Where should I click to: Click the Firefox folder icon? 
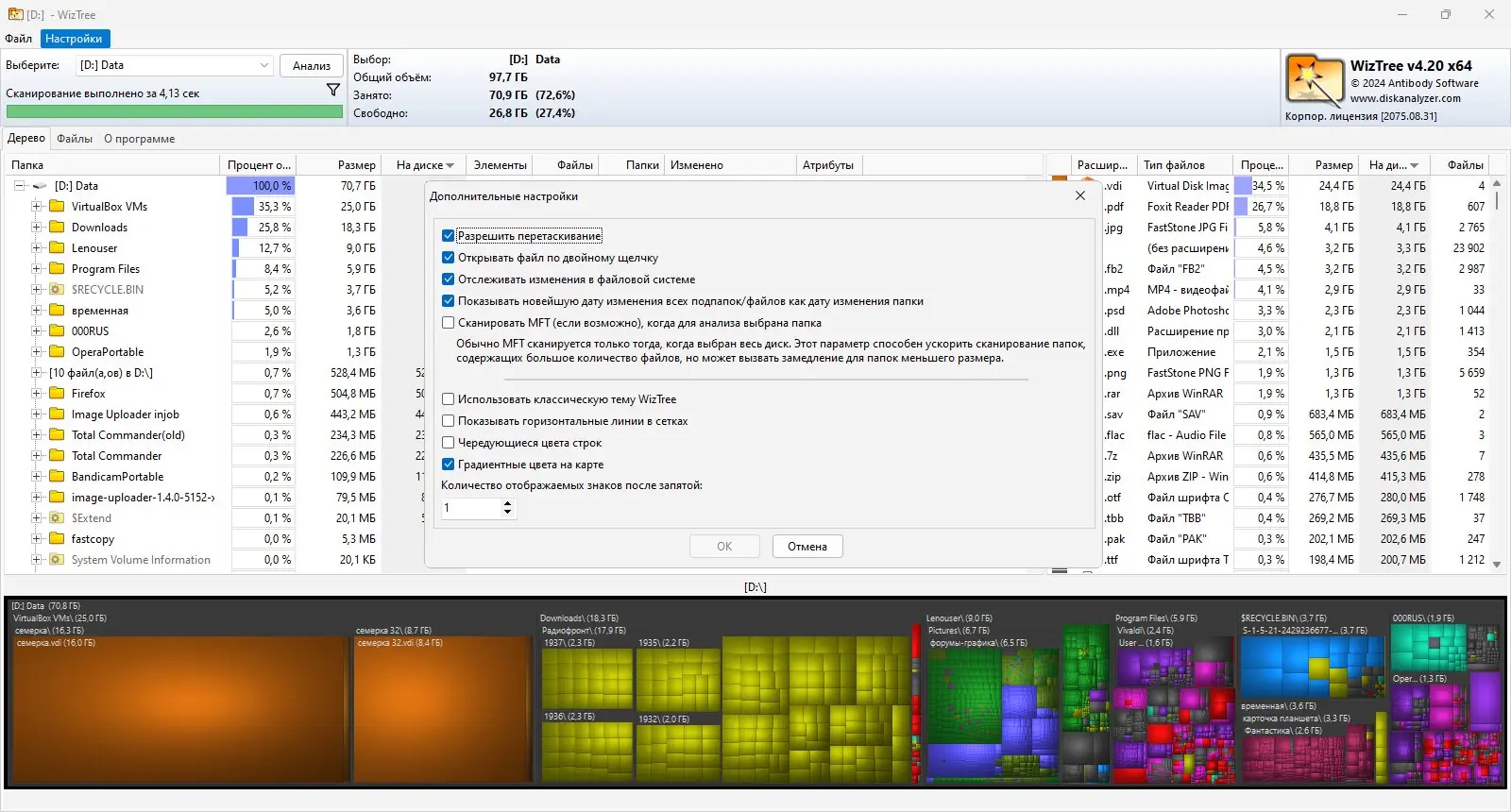57,393
